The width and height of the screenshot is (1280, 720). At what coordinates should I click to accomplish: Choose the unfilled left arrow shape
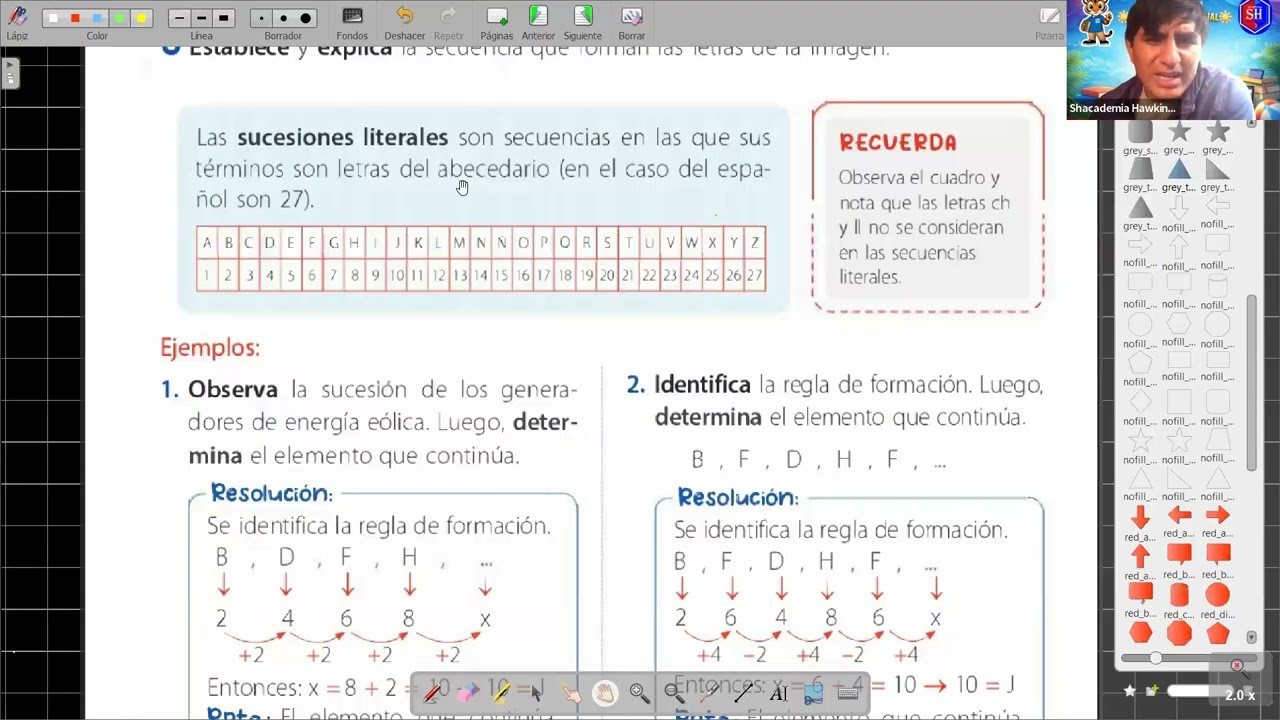[1217, 207]
